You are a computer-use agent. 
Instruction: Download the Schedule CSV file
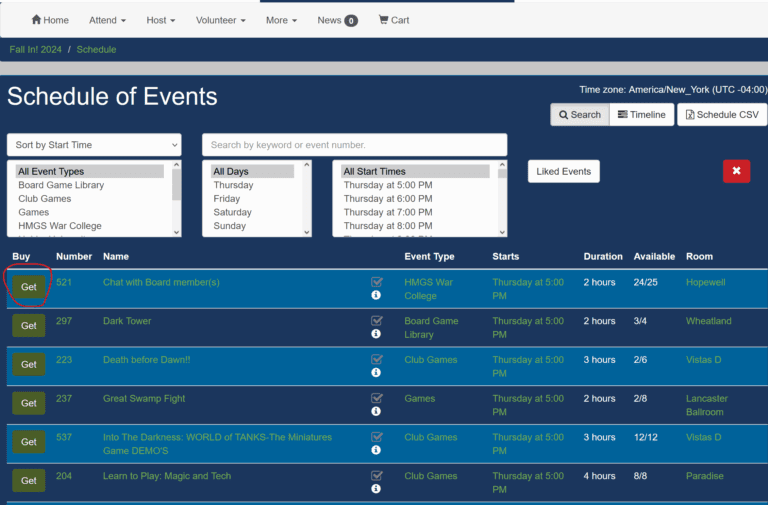click(722, 115)
